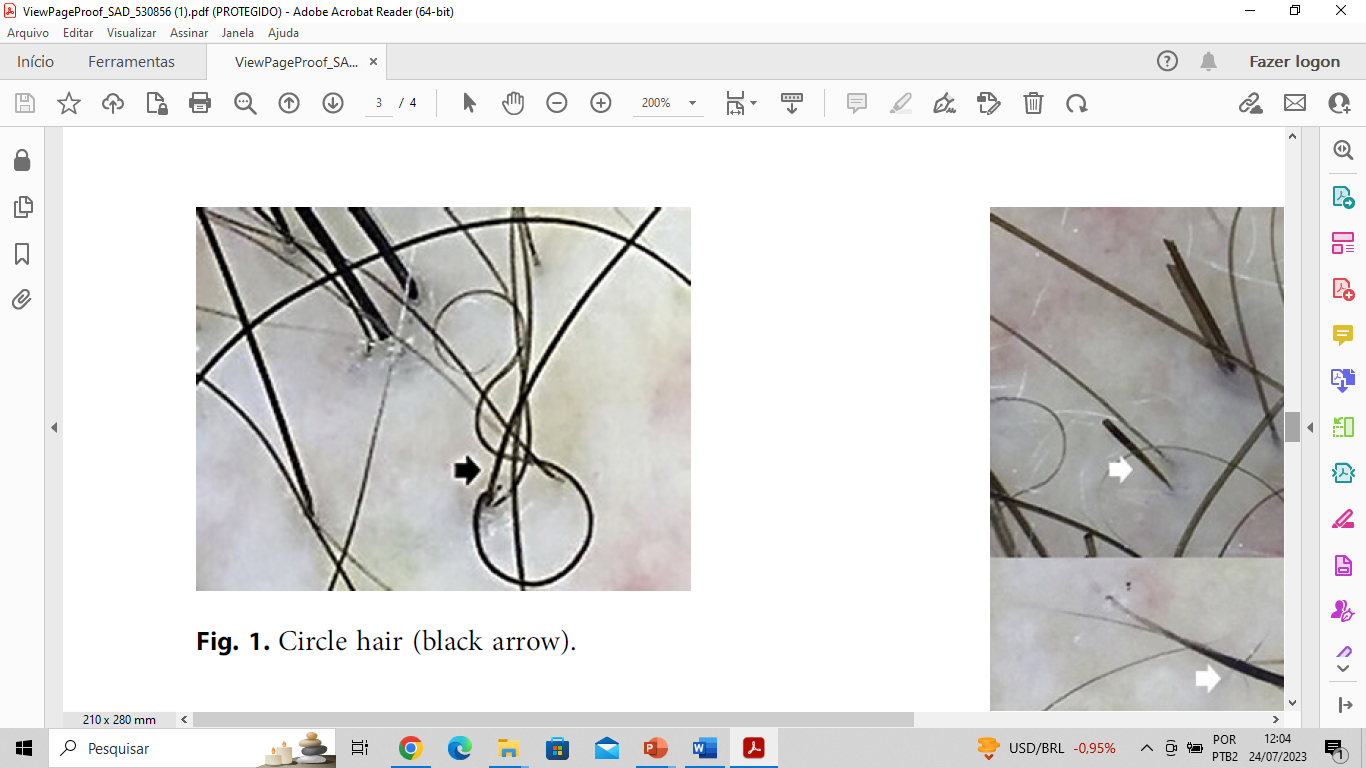Switch to the Ferramentas tab
Image resolution: width=1366 pixels, height=768 pixels.
pos(131,61)
